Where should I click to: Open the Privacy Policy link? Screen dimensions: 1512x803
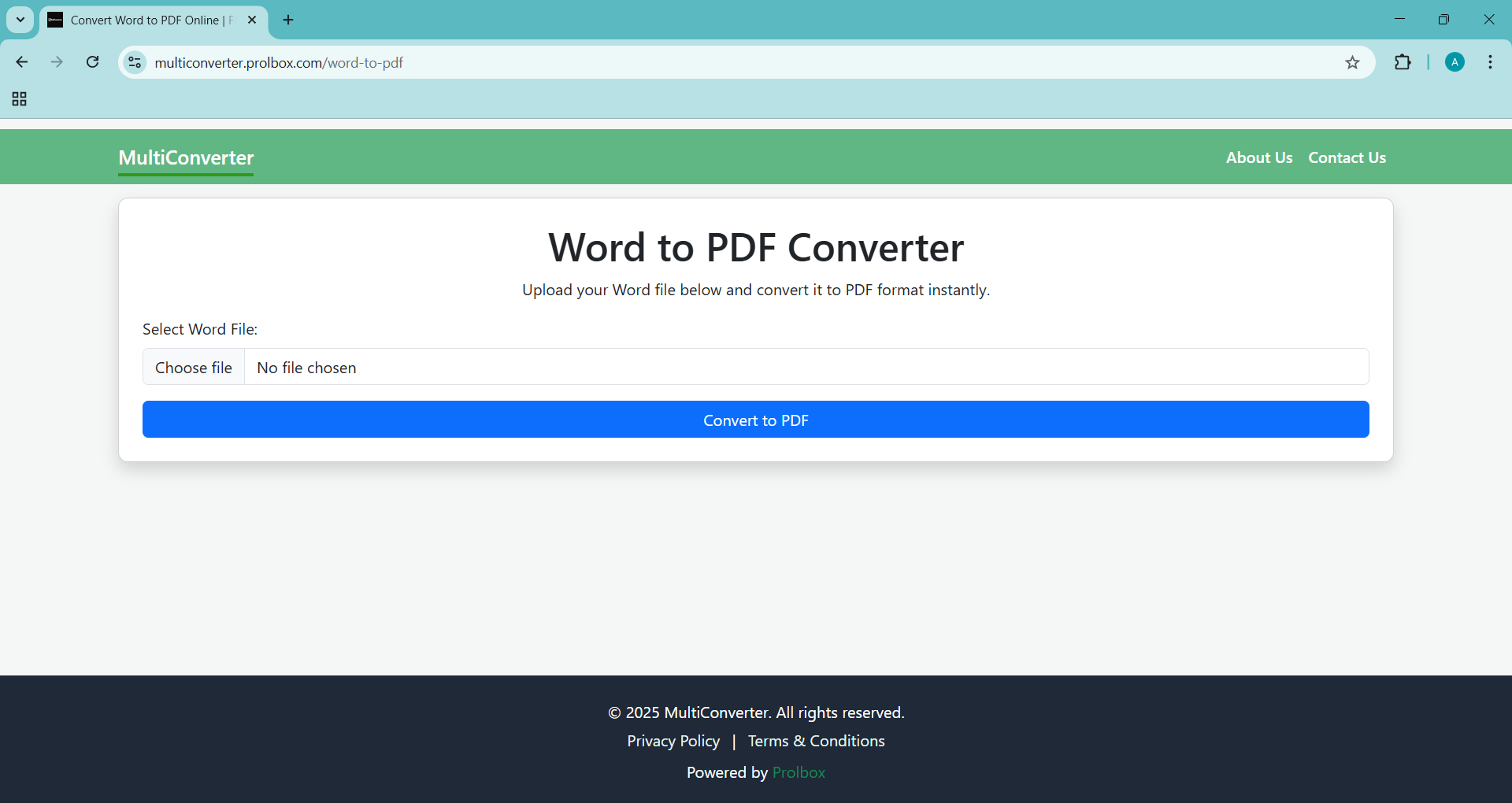coord(673,741)
